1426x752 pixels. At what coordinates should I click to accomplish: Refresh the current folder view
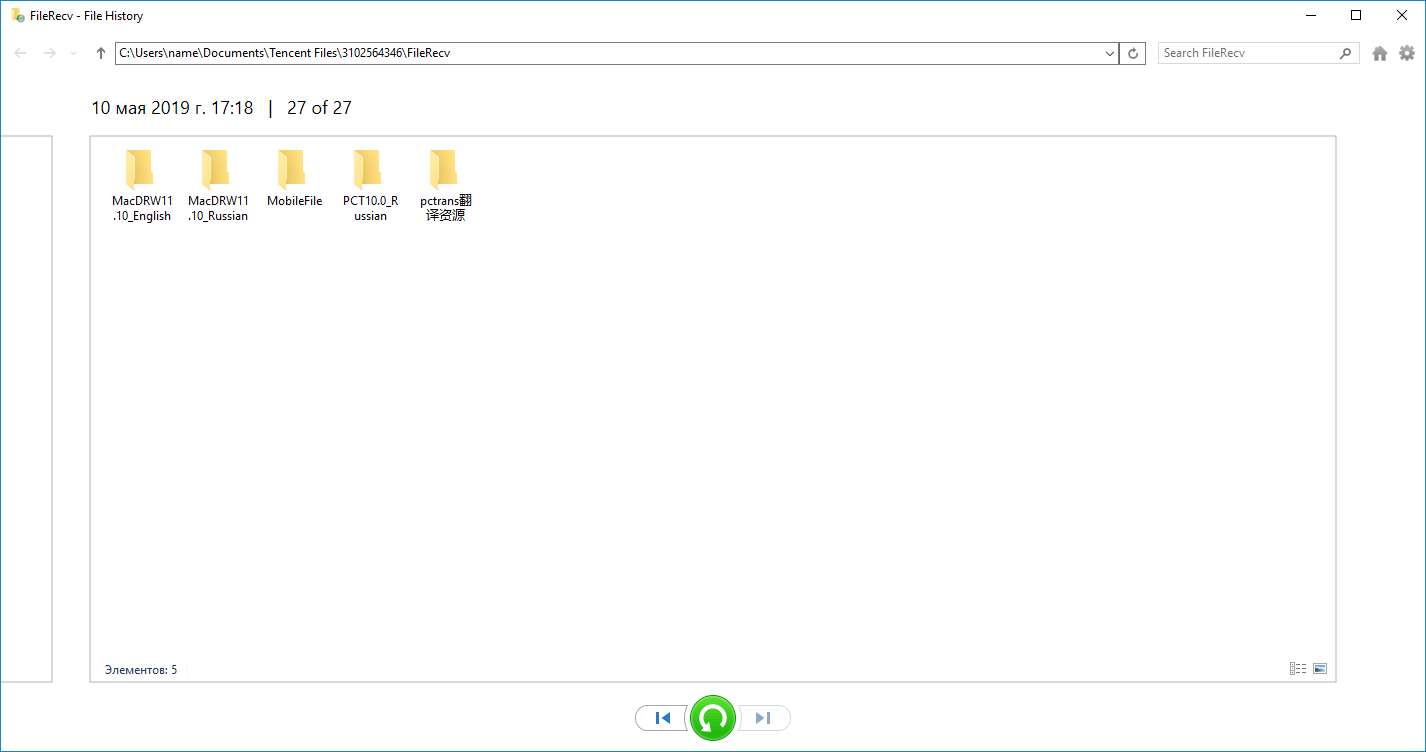(x=1133, y=54)
